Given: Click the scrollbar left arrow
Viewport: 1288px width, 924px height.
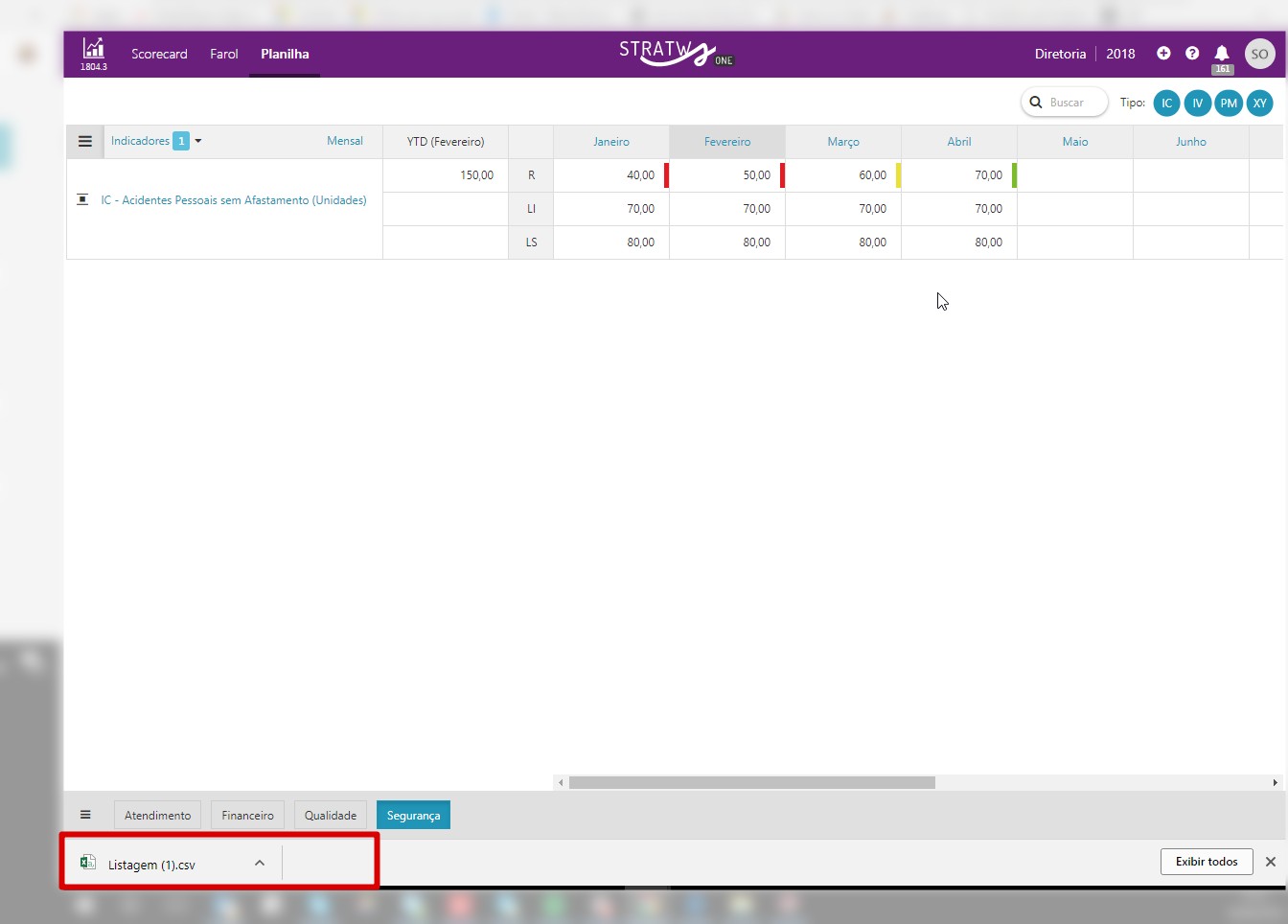Looking at the screenshot, I should (x=561, y=782).
